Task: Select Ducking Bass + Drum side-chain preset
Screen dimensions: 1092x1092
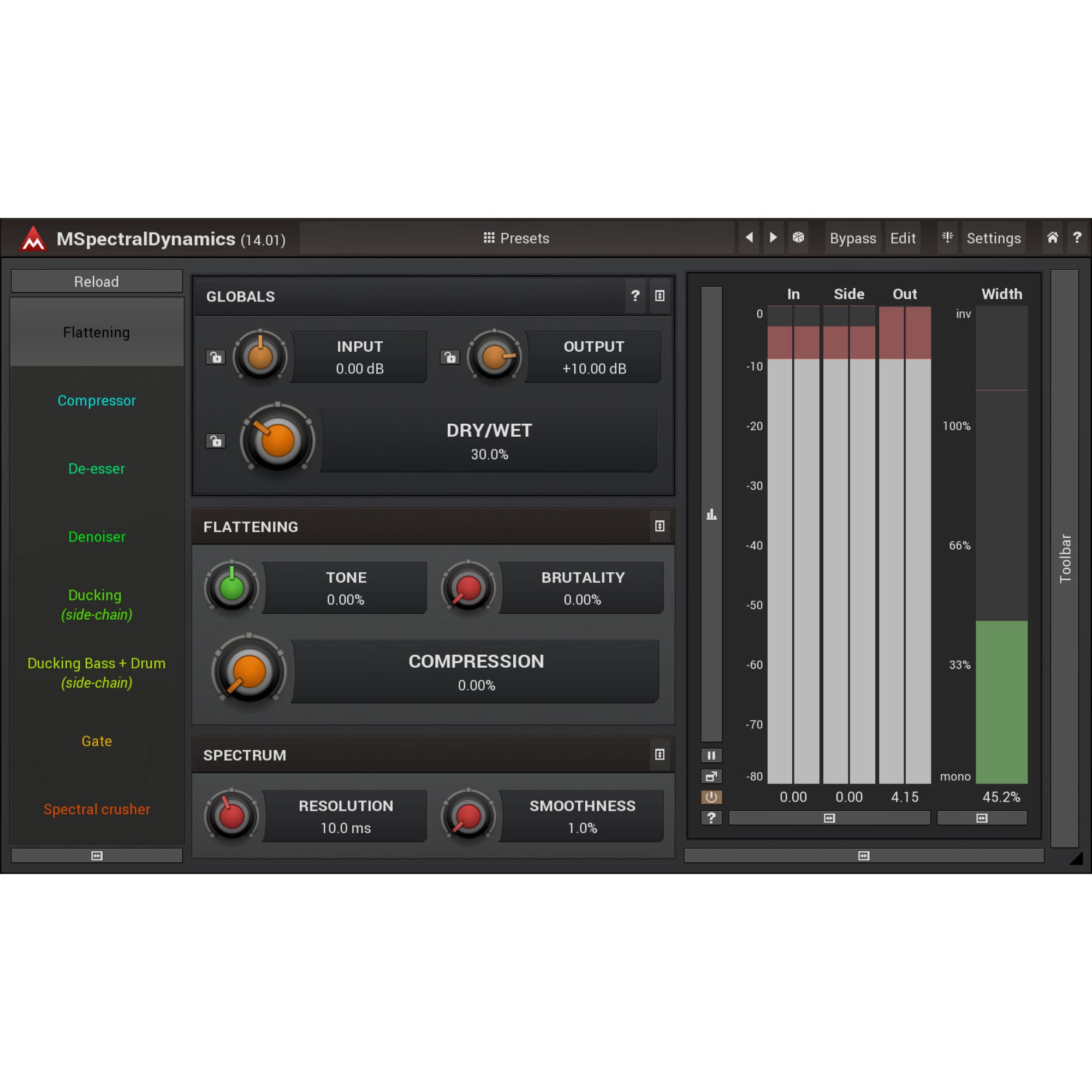Action: (97, 673)
